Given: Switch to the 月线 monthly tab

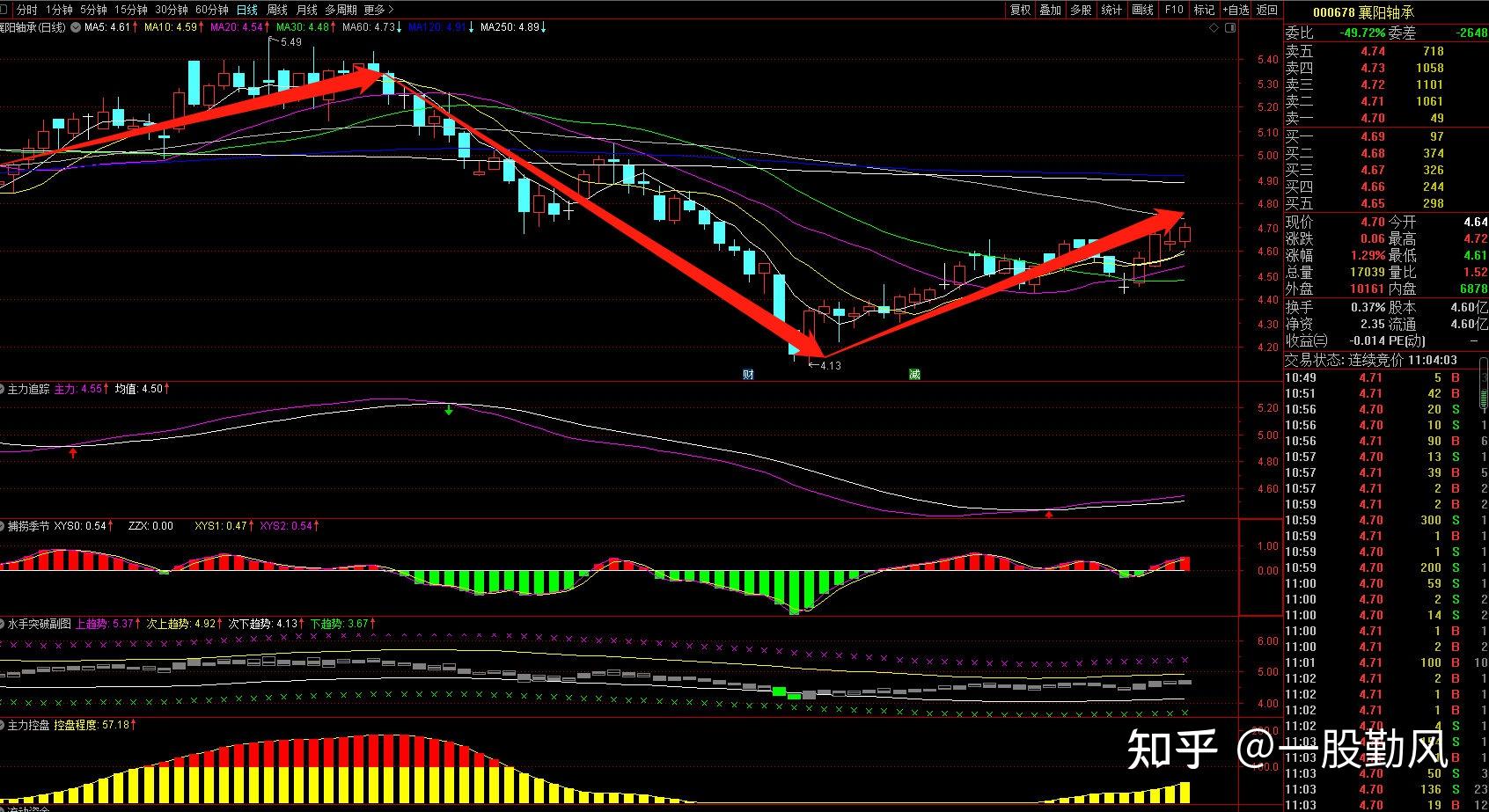Looking at the screenshot, I should pos(307,10).
